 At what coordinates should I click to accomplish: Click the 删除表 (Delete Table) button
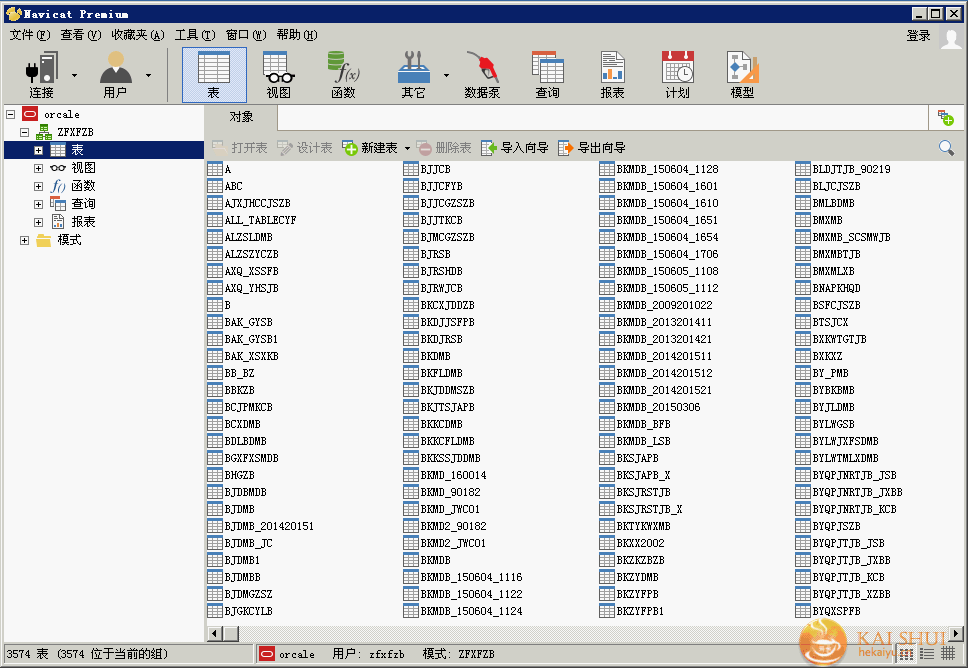[x=444, y=148]
